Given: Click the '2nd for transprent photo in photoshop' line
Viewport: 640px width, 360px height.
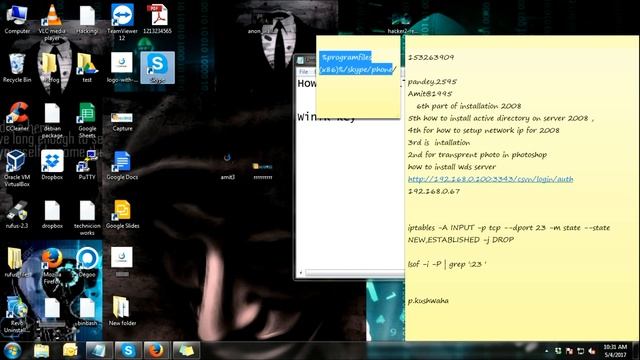Looking at the screenshot, I should (x=477, y=155).
